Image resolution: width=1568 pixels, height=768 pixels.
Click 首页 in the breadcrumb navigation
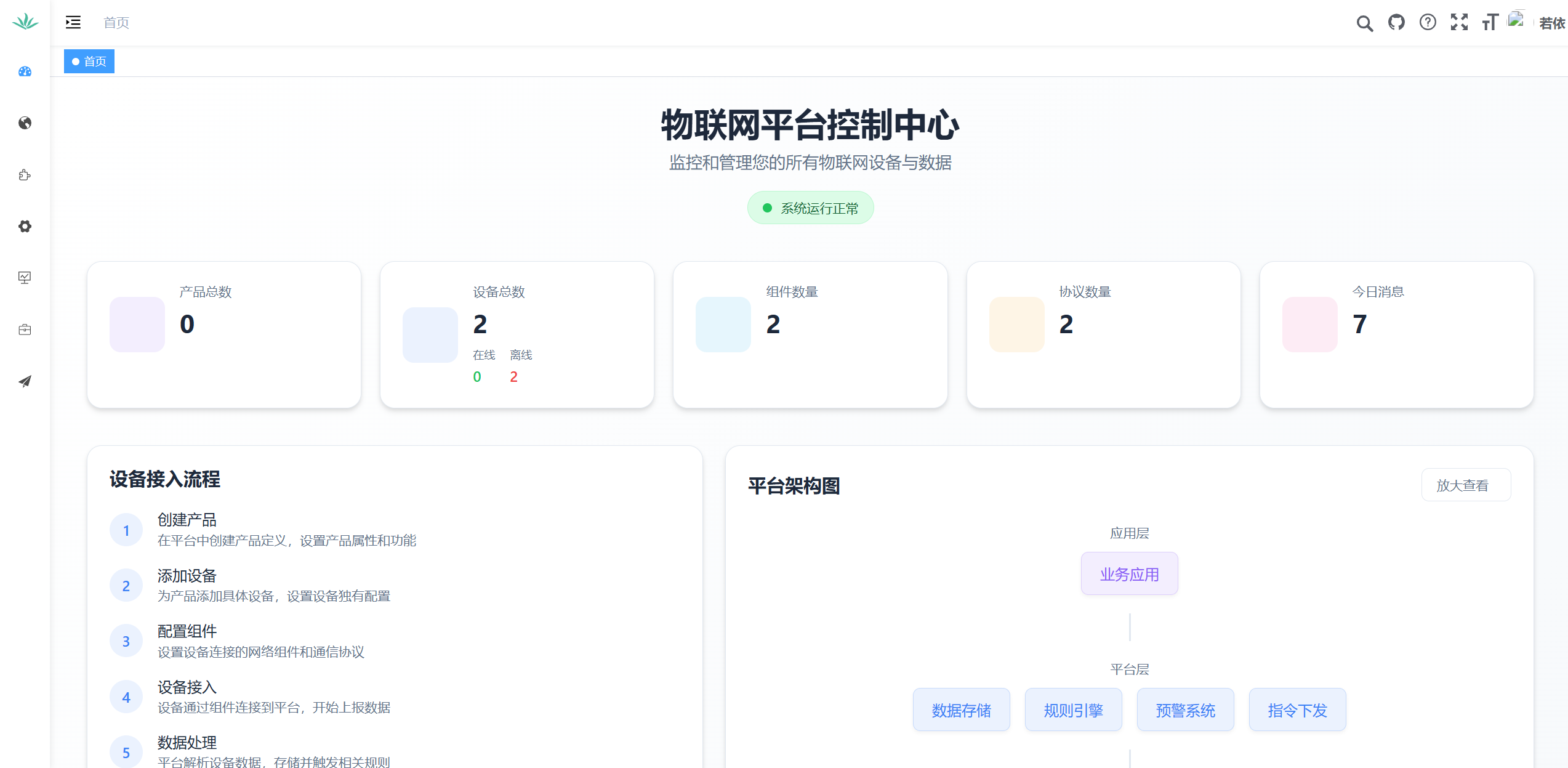point(116,22)
